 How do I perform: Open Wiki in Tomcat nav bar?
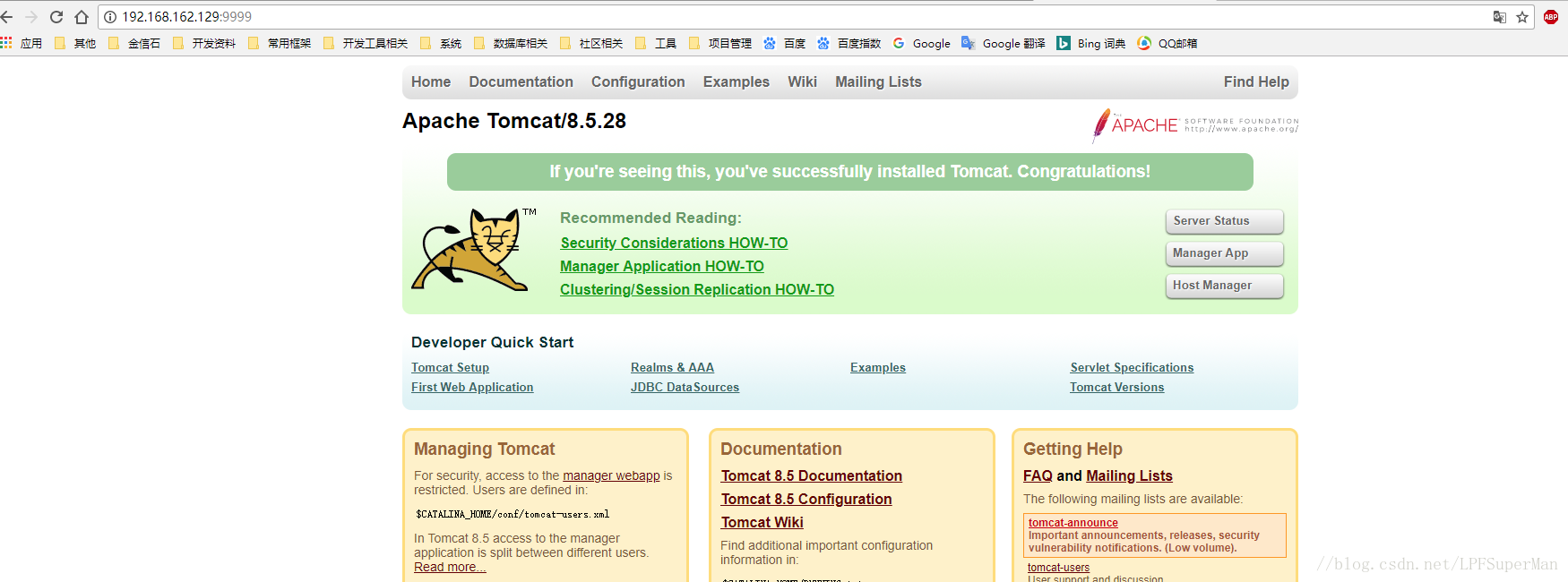click(x=802, y=81)
